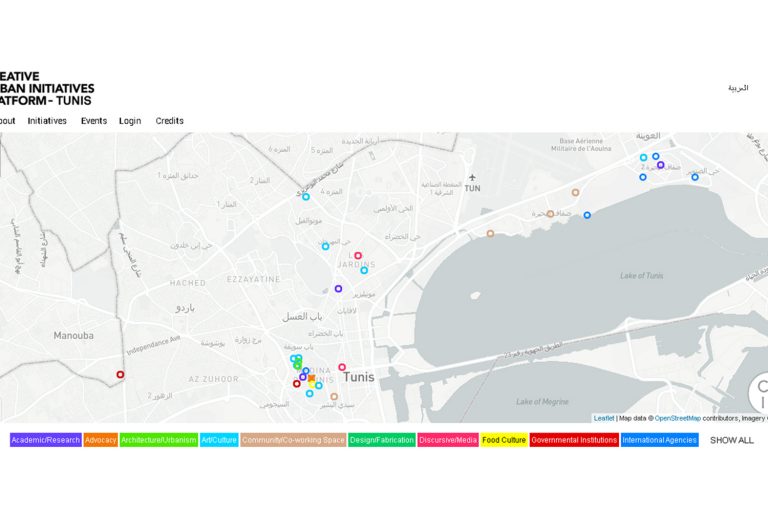Toggle the Design/Fabrication category filter
The image size is (768, 512).
point(382,440)
